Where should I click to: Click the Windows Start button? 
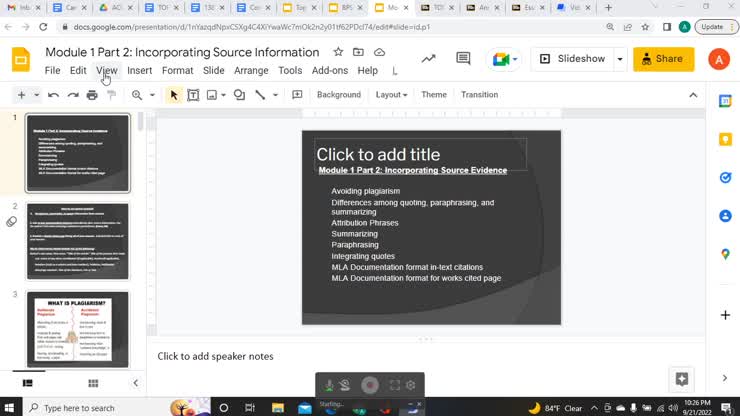pyautogui.click(x=9, y=408)
